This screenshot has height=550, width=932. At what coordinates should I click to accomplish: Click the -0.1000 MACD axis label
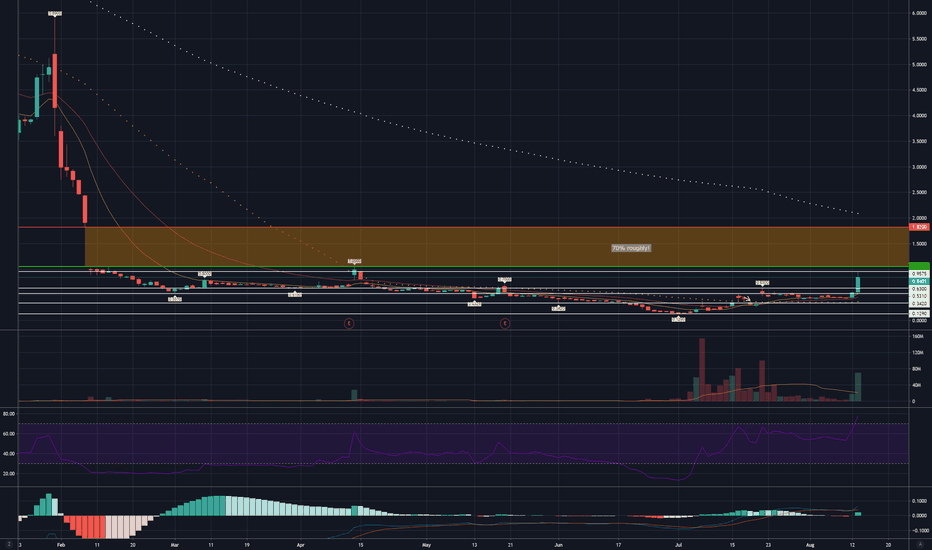920,530
